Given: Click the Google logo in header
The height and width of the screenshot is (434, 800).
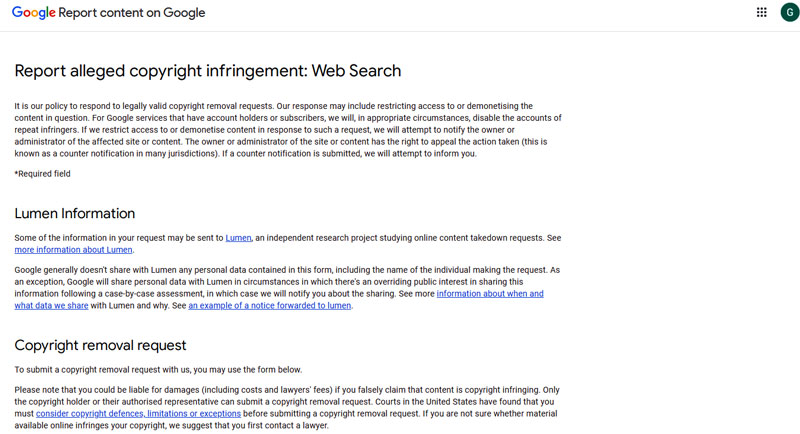Looking at the screenshot, I should [34, 13].
